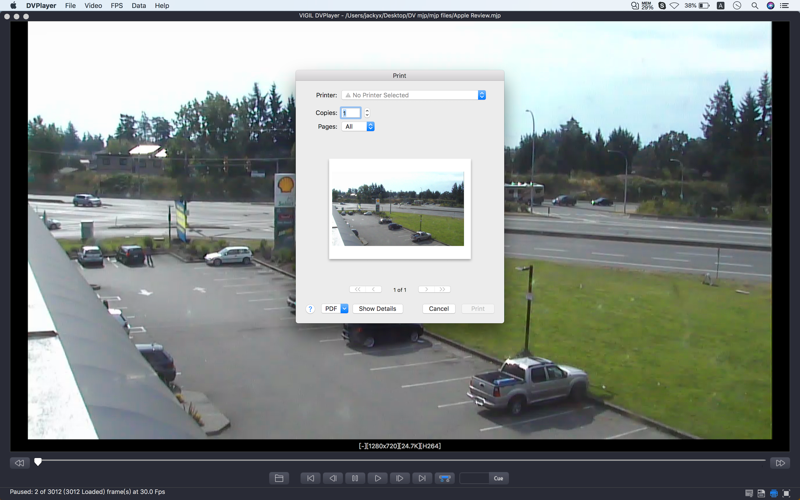
Task: Toggle the blue loop range button
Action: (444, 478)
